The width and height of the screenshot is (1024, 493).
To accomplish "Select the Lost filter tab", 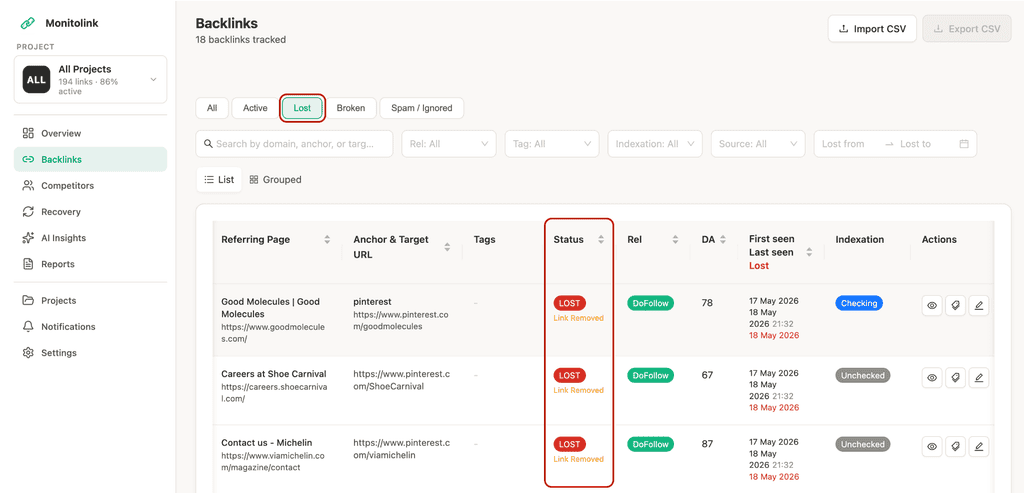I will (302, 108).
